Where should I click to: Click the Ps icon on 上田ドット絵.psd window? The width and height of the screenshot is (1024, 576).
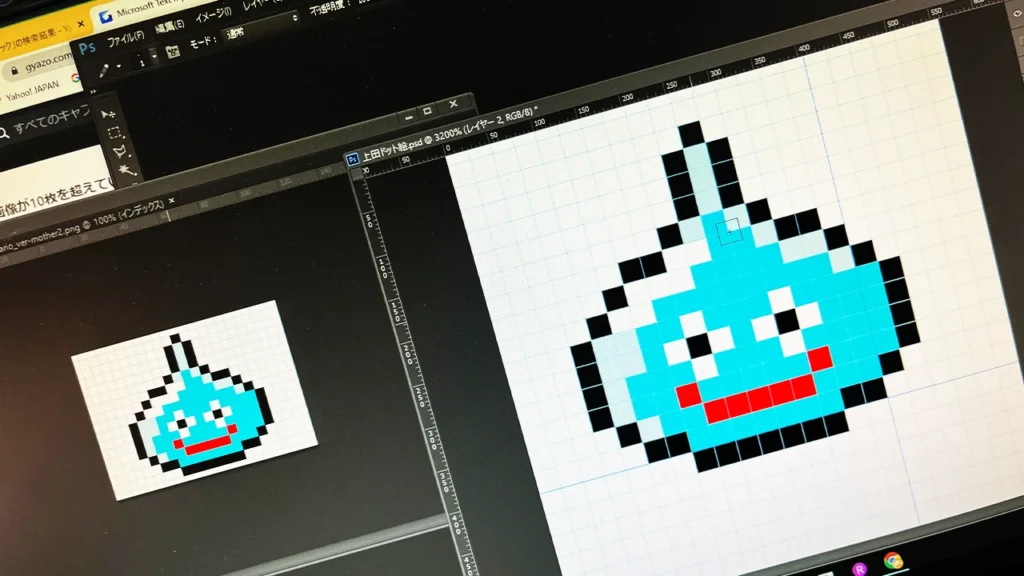(x=353, y=159)
